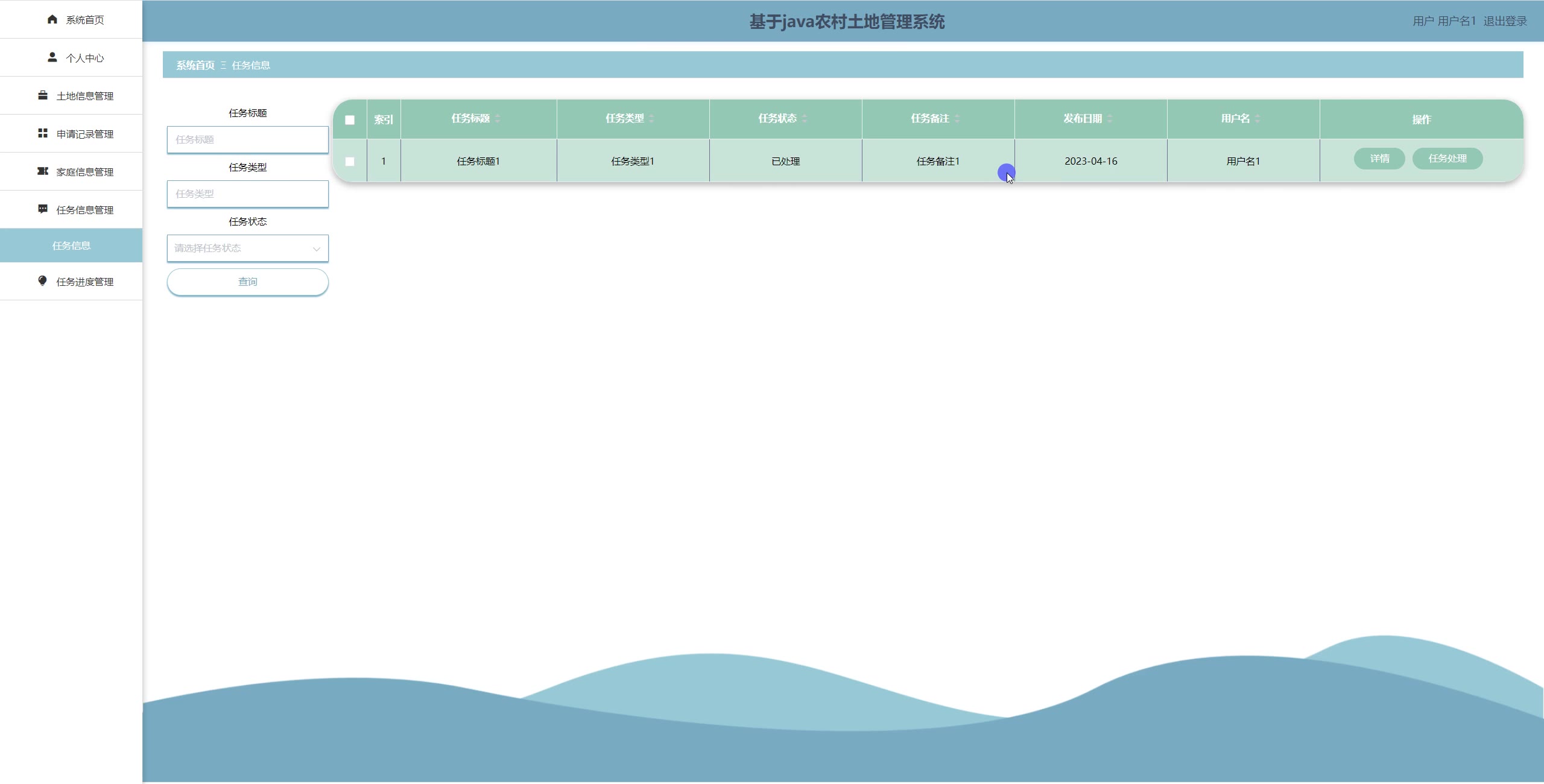Click the 详情 button in row 1
Image resolution: width=1544 pixels, height=784 pixels.
point(1379,159)
